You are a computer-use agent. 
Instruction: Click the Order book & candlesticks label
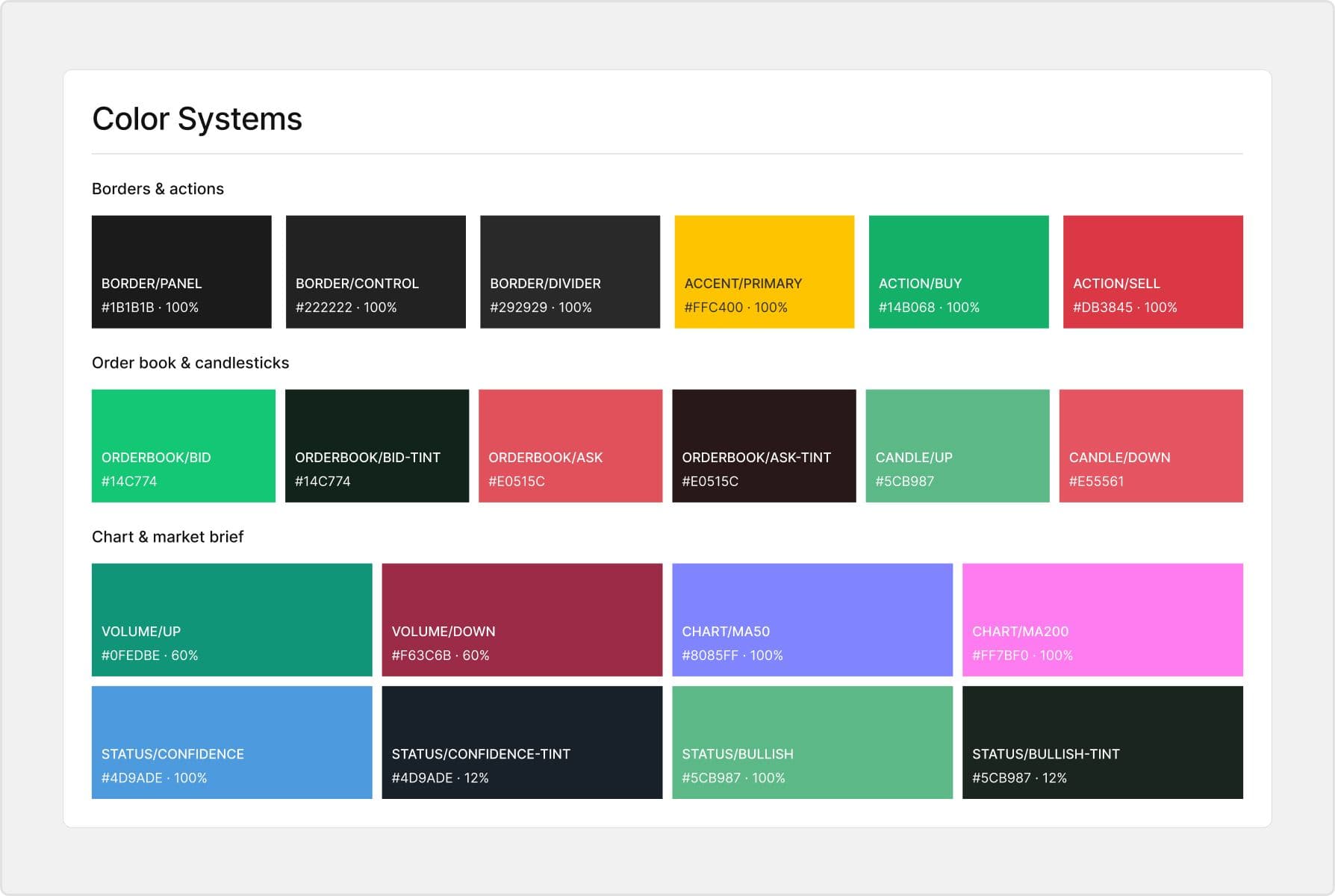[190, 363]
